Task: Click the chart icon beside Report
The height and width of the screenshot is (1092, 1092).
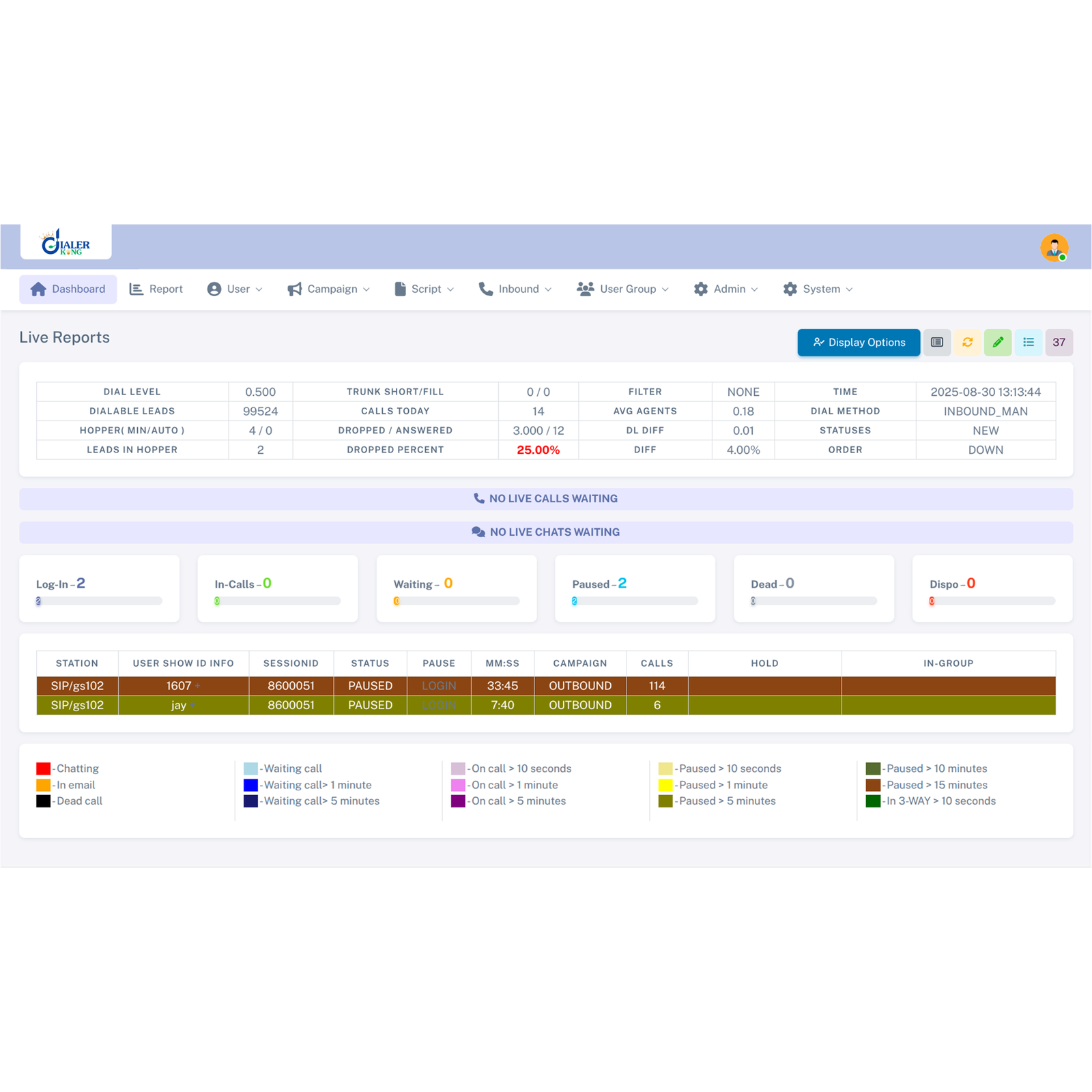Action: pos(136,289)
